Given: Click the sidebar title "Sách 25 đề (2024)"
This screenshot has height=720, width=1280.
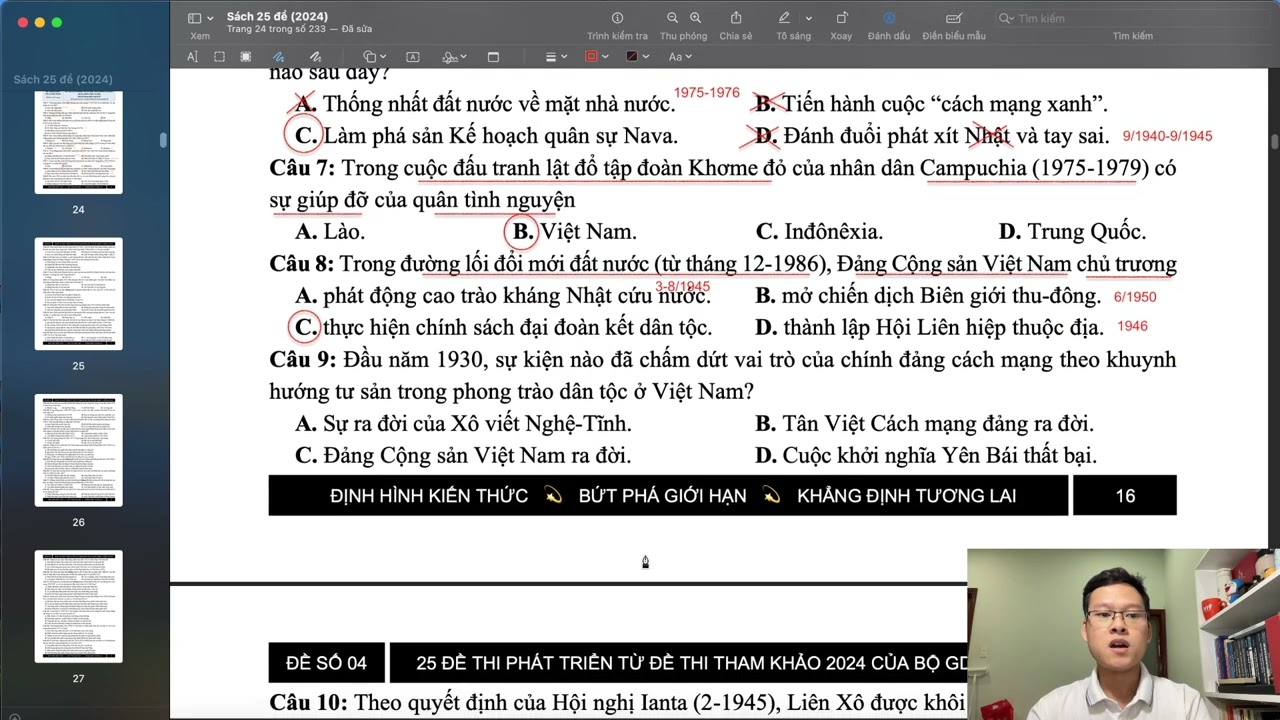Looking at the screenshot, I should pos(63,79).
